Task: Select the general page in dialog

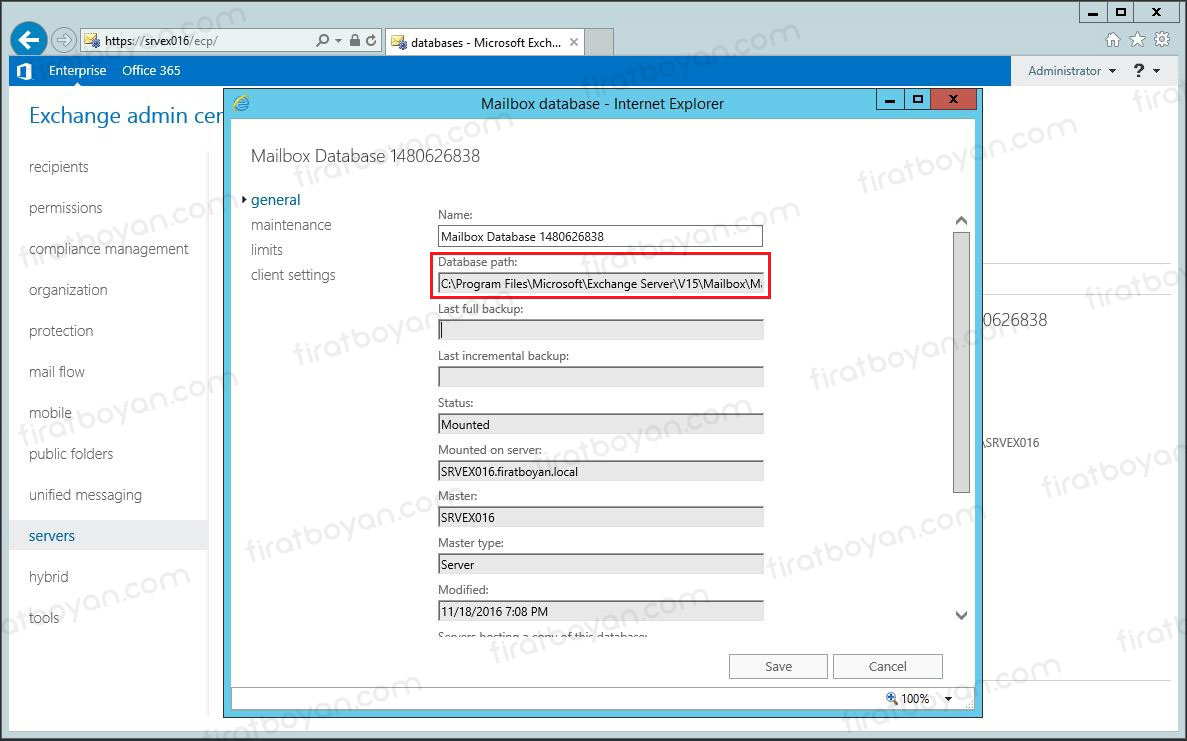Action: pyautogui.click(x=276, y=200)
